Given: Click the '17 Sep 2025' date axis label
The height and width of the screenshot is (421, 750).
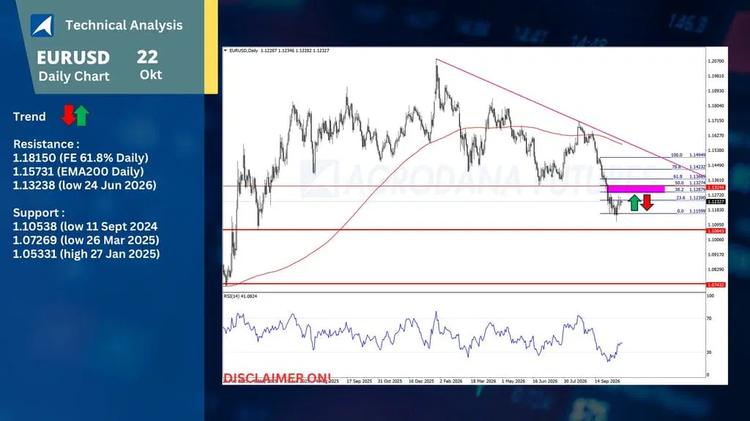Looking at the screenshot, I should 359,381.
